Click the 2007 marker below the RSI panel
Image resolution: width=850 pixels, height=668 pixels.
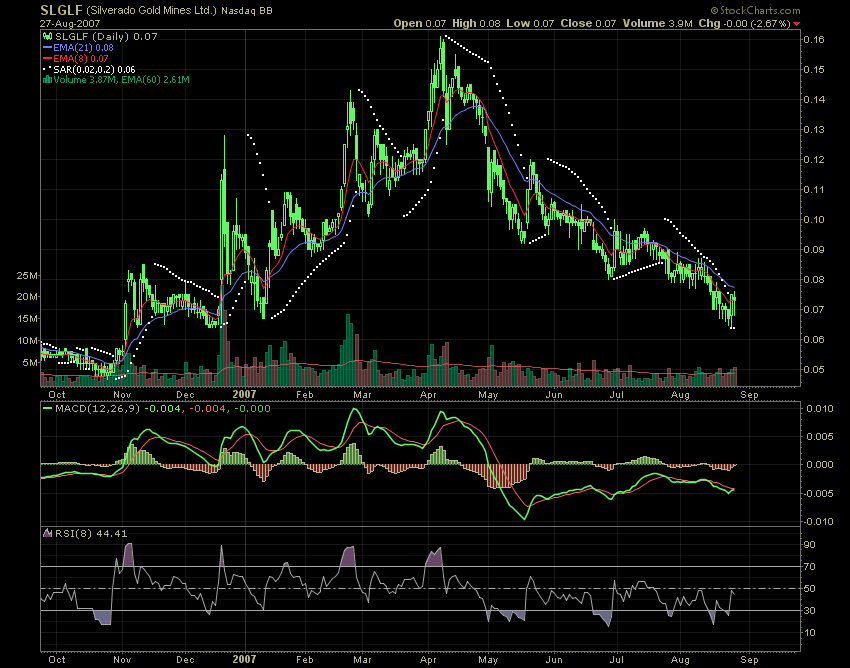click(244, 659)
